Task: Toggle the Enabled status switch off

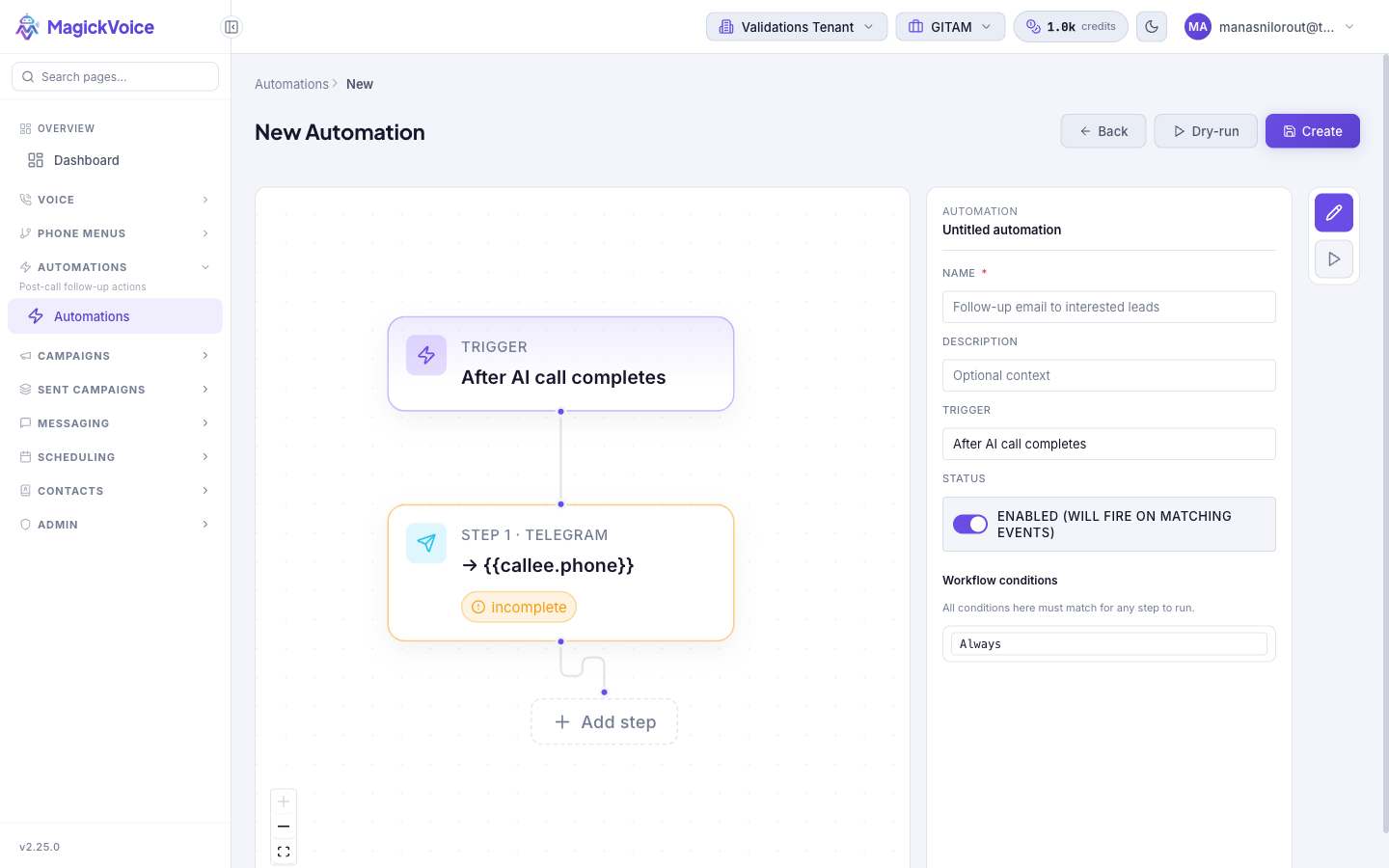Action: click(970, 524)
